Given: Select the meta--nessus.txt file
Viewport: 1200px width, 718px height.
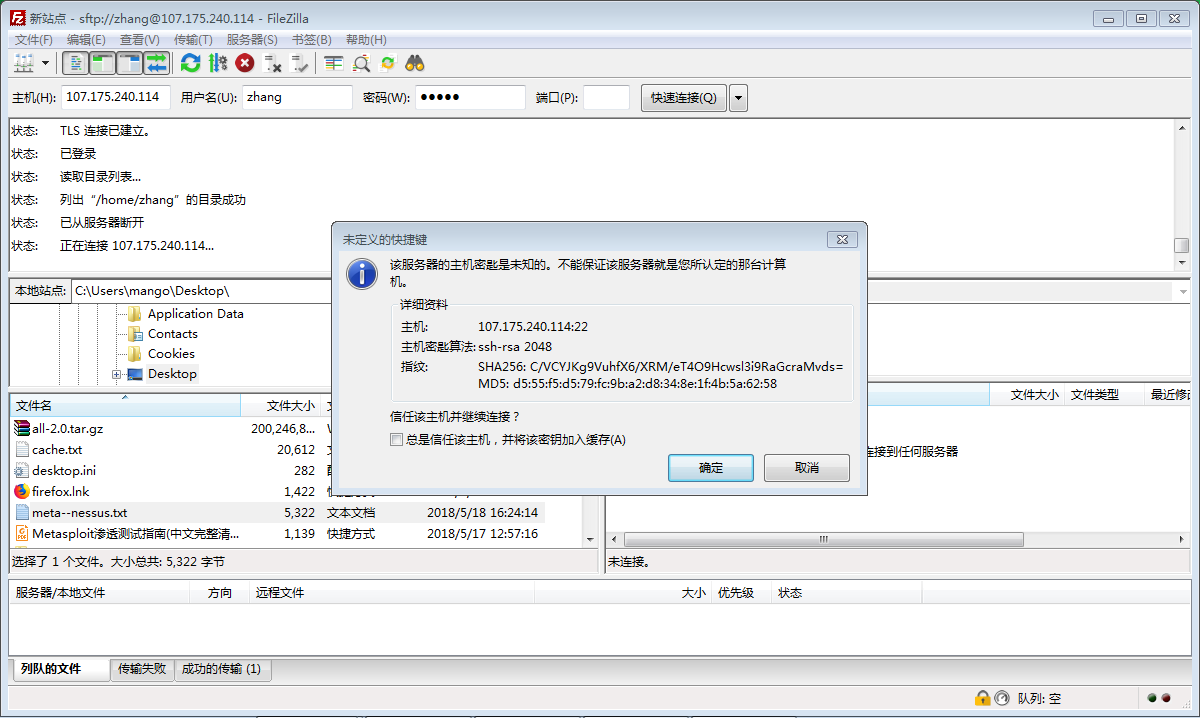Looking at the screenshot, I should 79,513.
